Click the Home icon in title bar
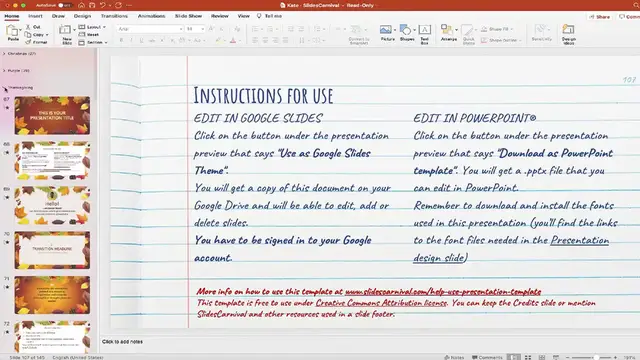 tap(81, 5)
